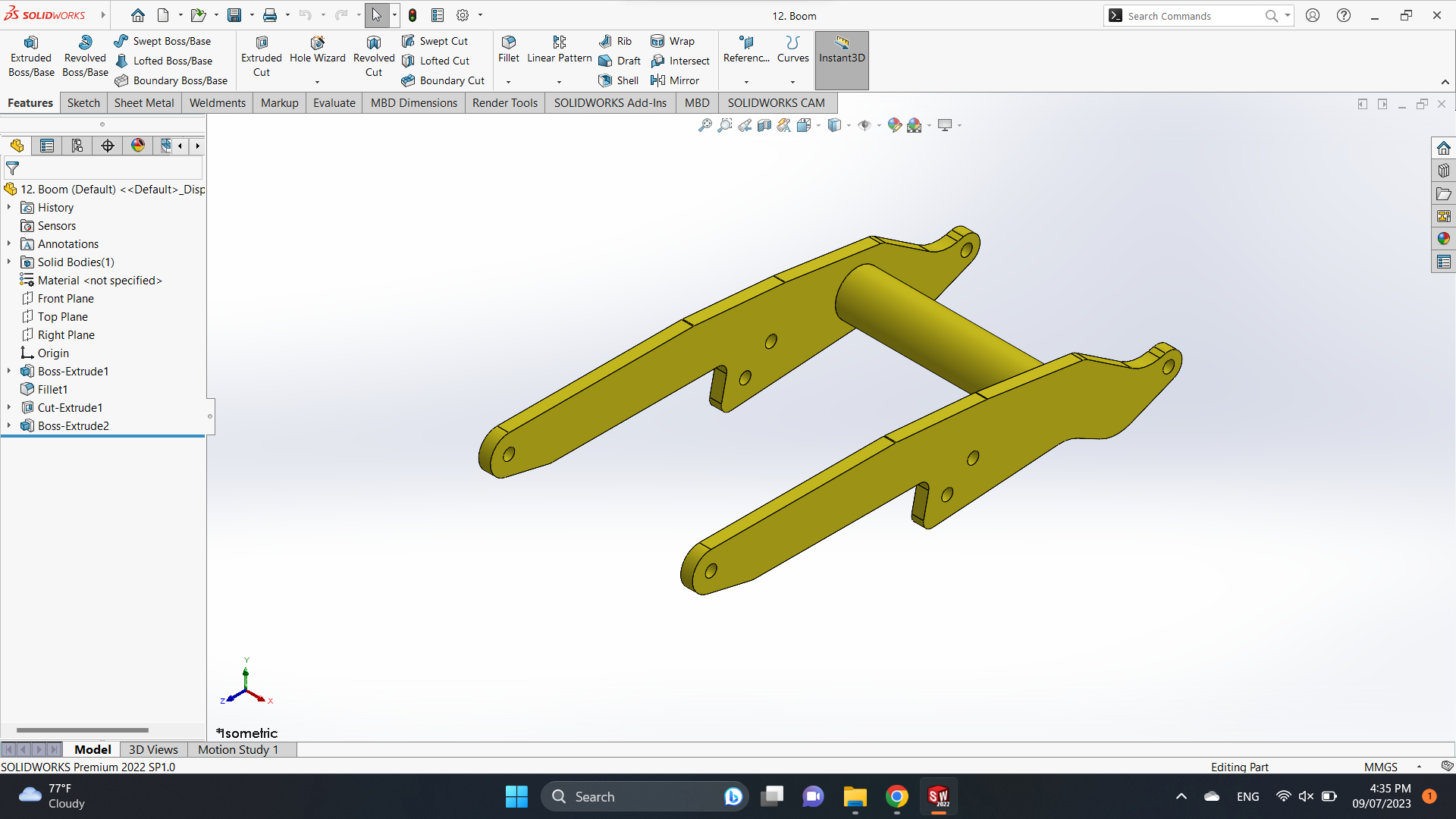Open the Appearances tab in task pane

click(x=1443, y=239)
